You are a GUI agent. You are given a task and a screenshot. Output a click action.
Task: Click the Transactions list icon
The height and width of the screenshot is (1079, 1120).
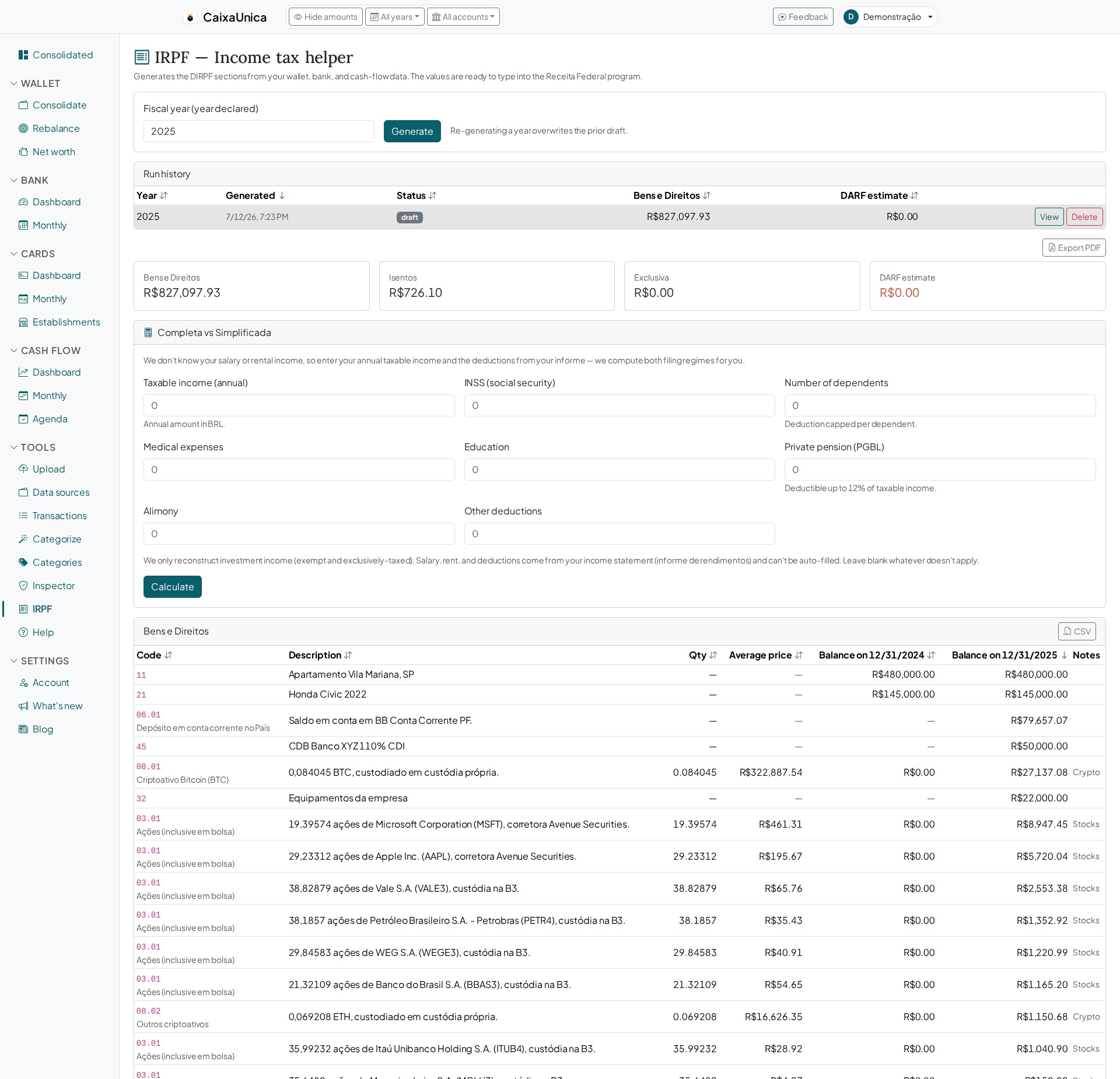(23, 516)
